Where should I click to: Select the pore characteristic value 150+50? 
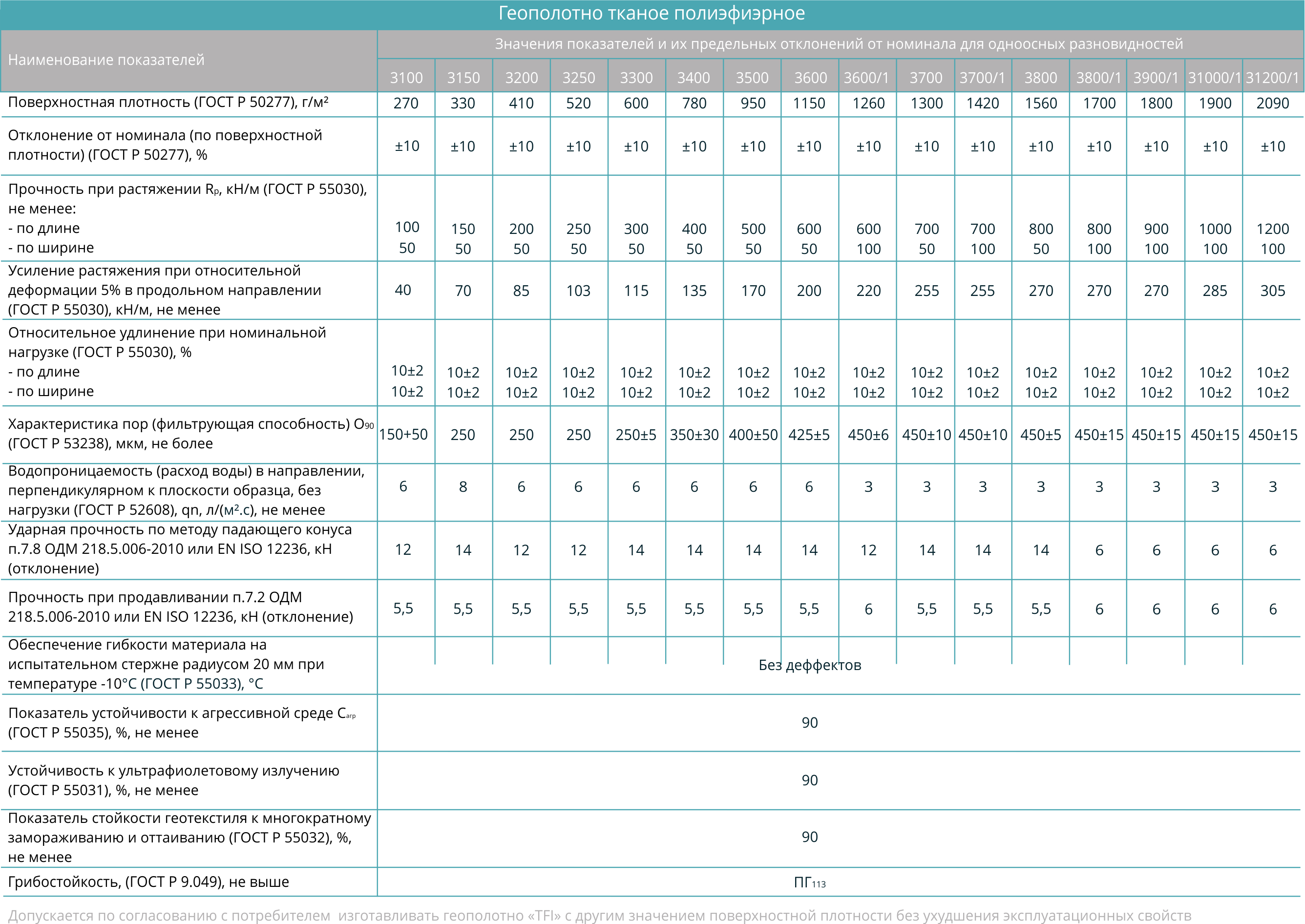(x=403, y=435)
